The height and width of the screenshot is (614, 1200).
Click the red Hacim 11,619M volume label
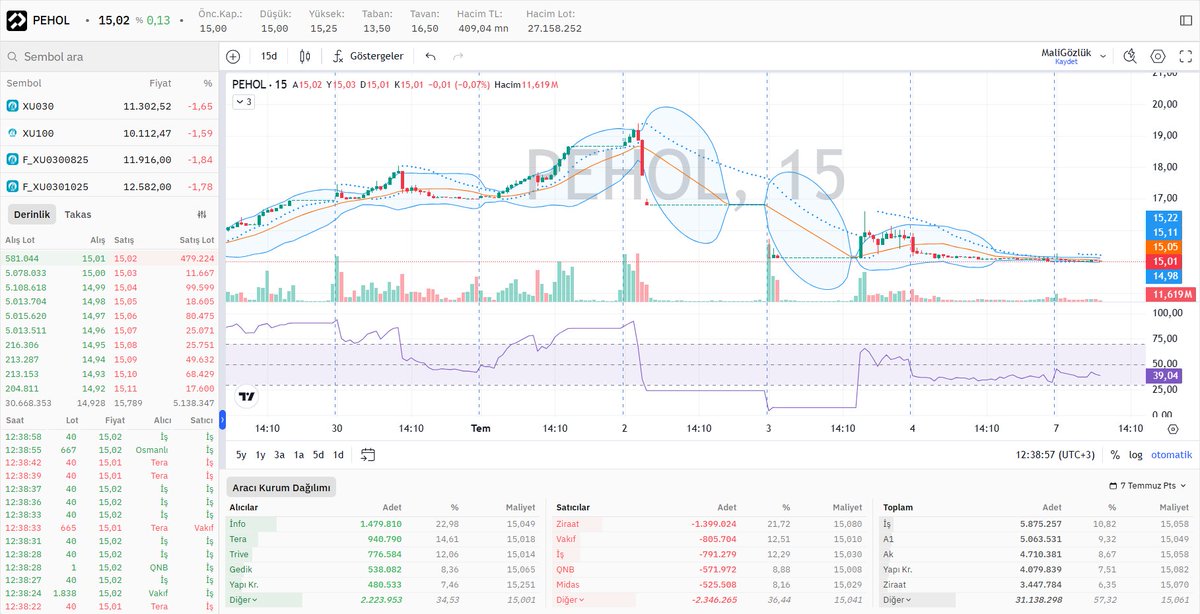(1170, 294)
